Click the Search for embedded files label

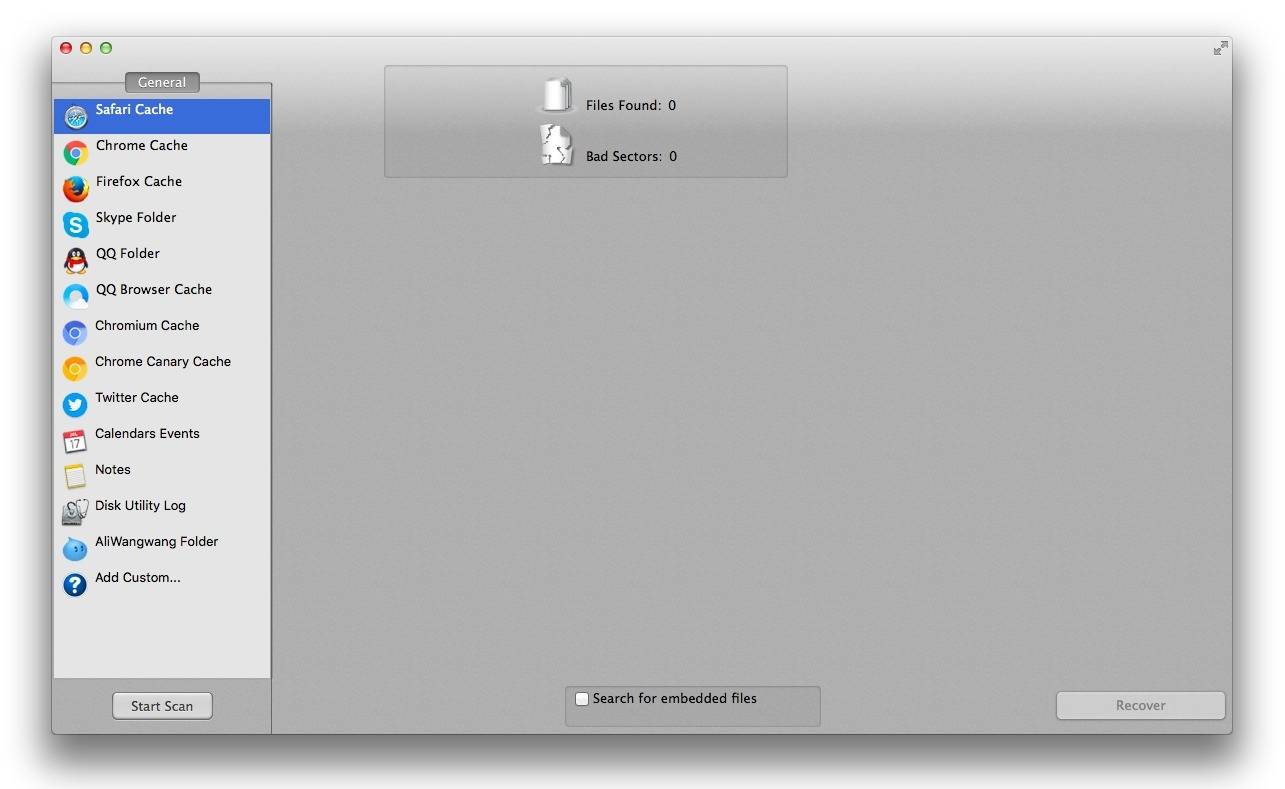[x=675, y=698]
